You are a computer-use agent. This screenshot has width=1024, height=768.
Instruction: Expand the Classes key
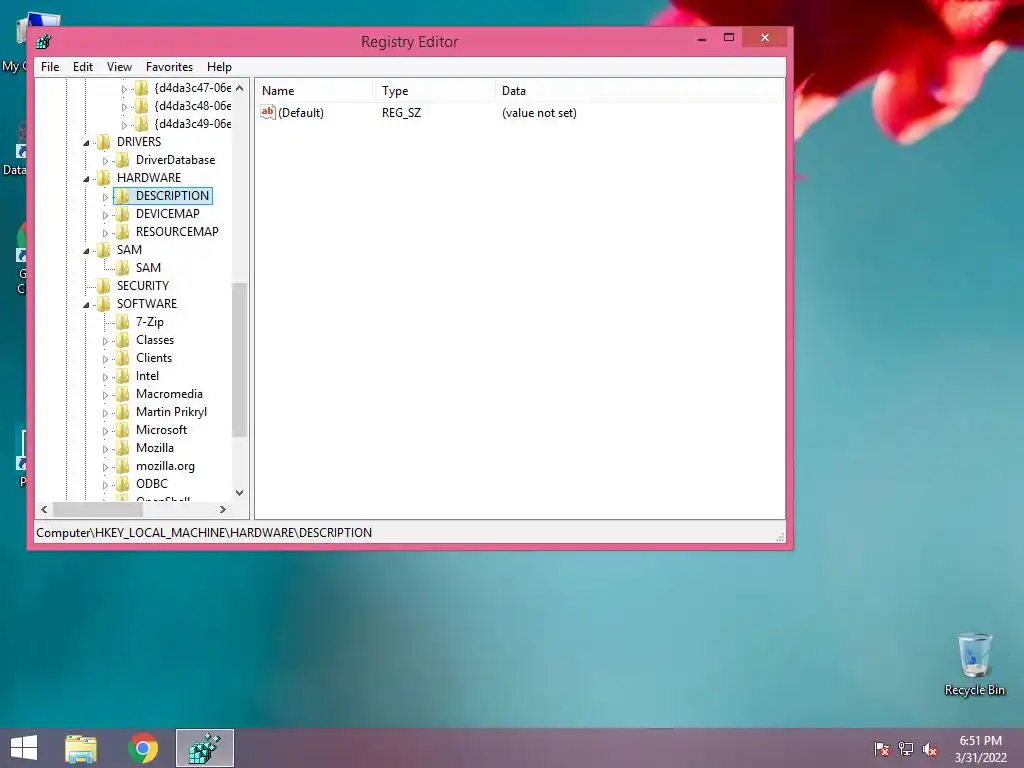[105, 341]
